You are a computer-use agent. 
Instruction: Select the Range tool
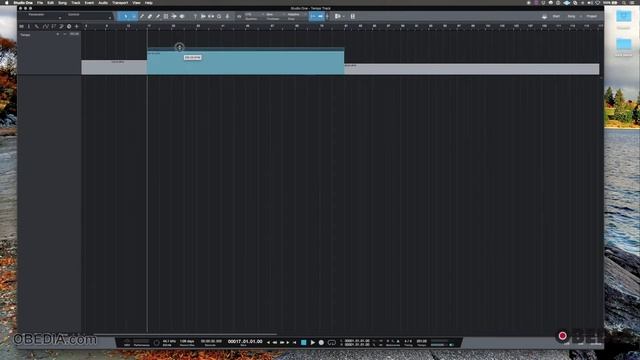133,16
